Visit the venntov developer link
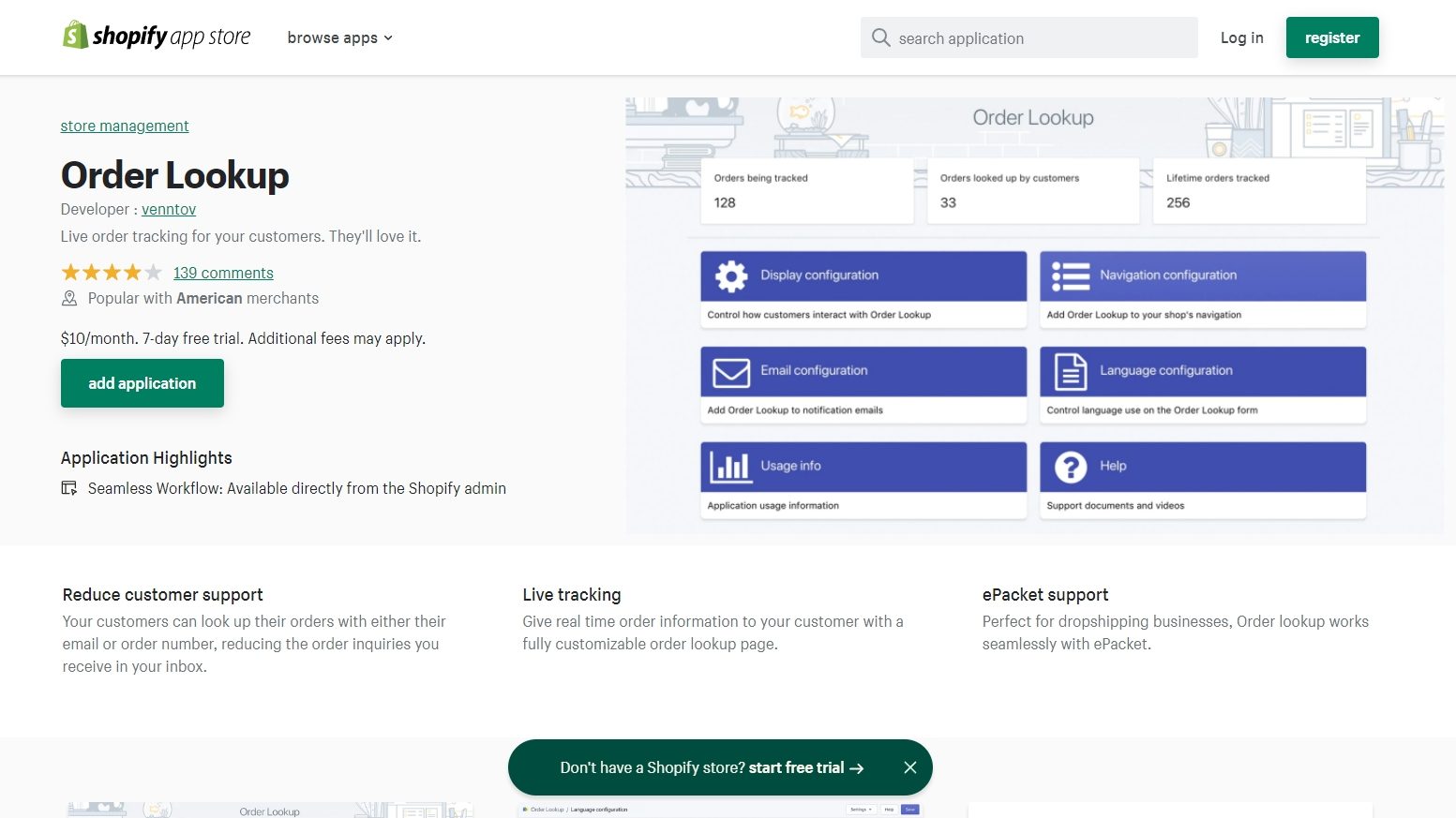This screenshot has width=1456, height=818. pyautogui.click(x=169, y=209)
